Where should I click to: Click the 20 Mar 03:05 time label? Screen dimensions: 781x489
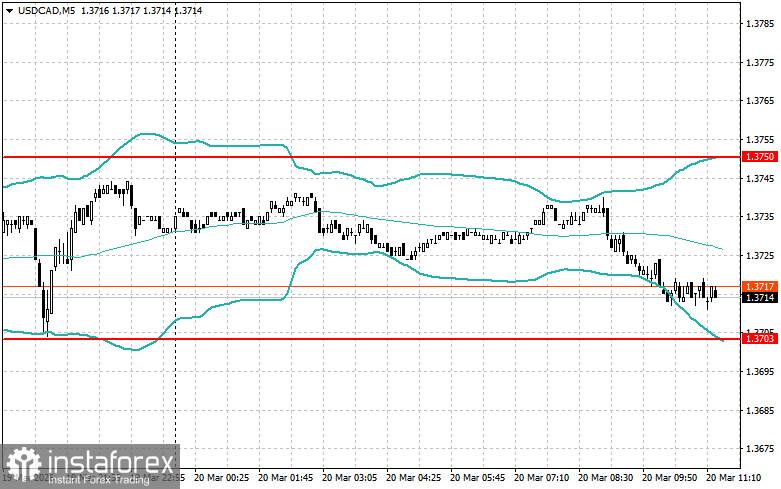tap(350, 478)
